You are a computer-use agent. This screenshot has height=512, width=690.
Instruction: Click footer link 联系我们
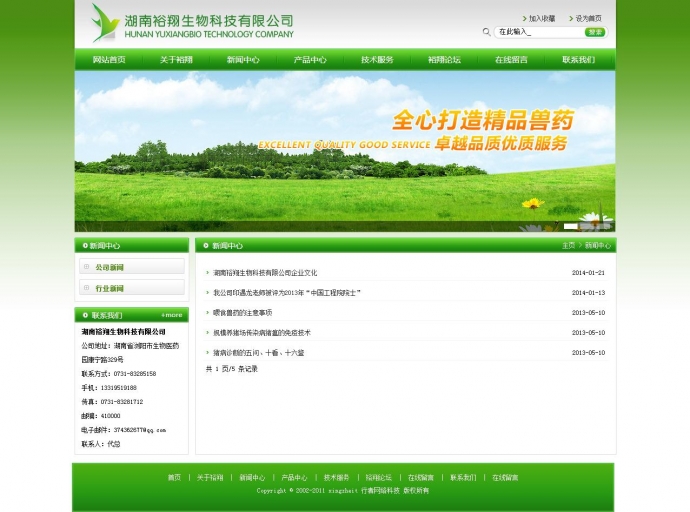tap(463, 477)
